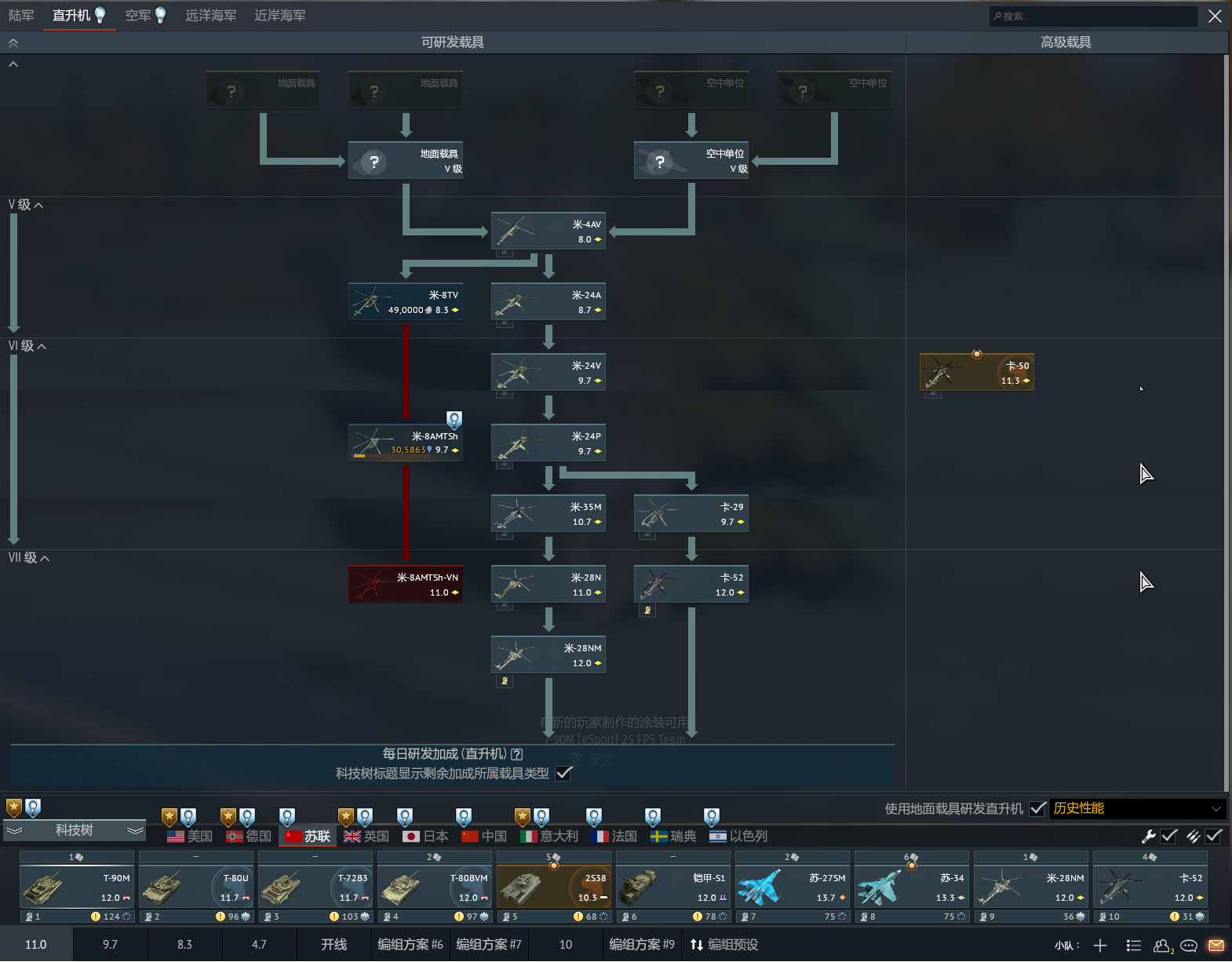Click the 搜索 search field
Screen dimensions: 1232x962
1093,16
